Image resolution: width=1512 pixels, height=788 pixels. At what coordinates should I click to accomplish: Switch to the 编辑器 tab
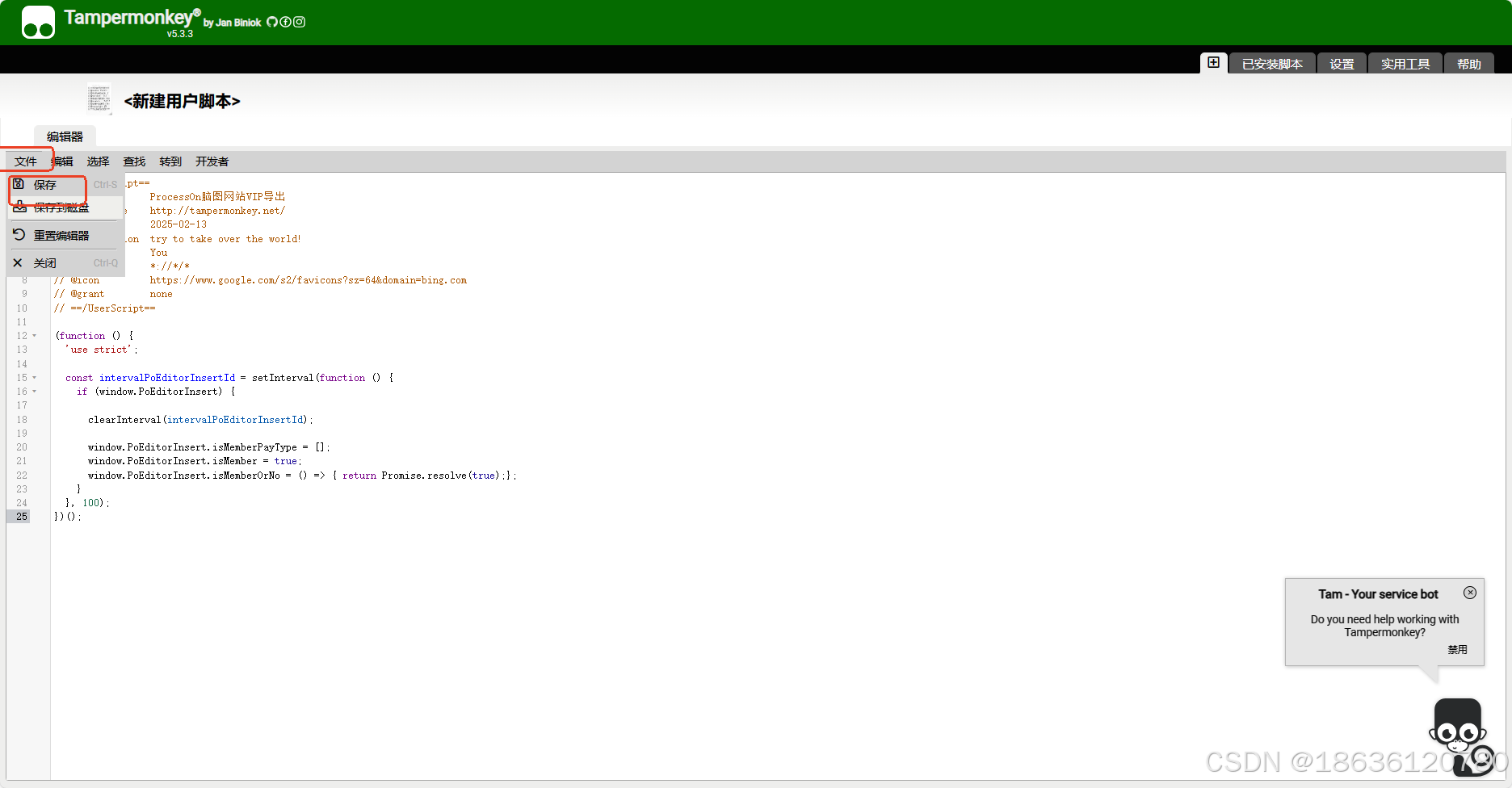pos(65,136)
